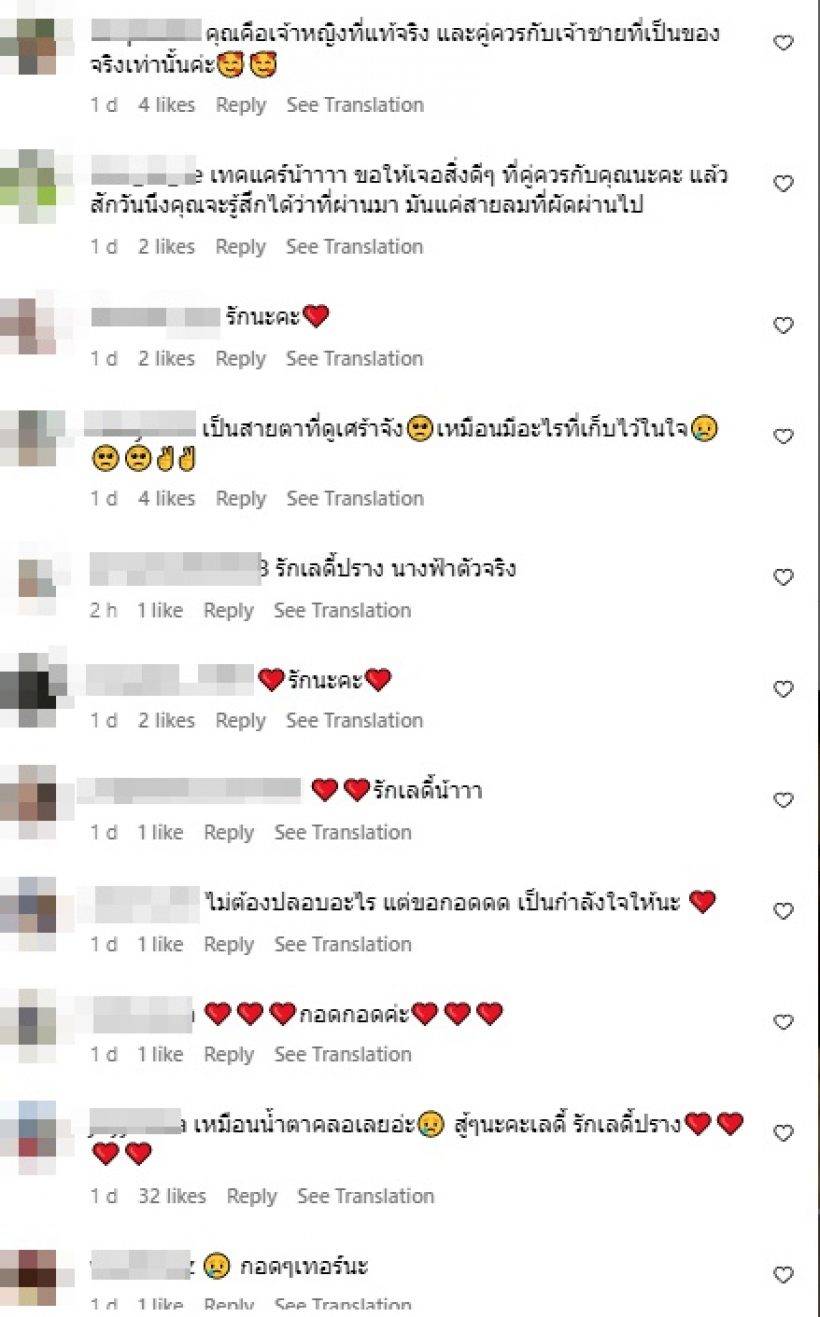Reply to the นางฟ้าตัวจริง comment

(x=228, y=610)
